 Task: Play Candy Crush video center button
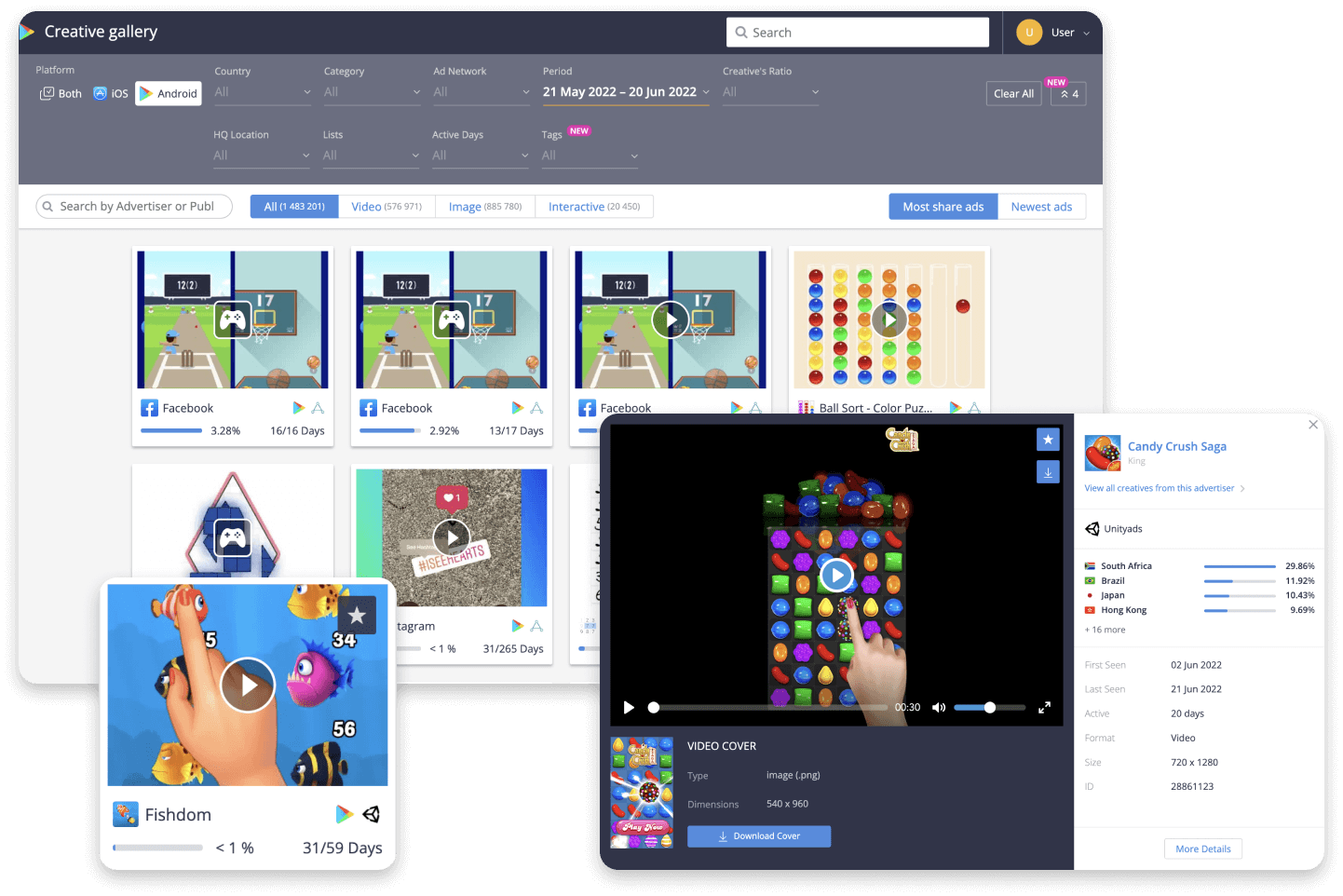coord(836,576)
